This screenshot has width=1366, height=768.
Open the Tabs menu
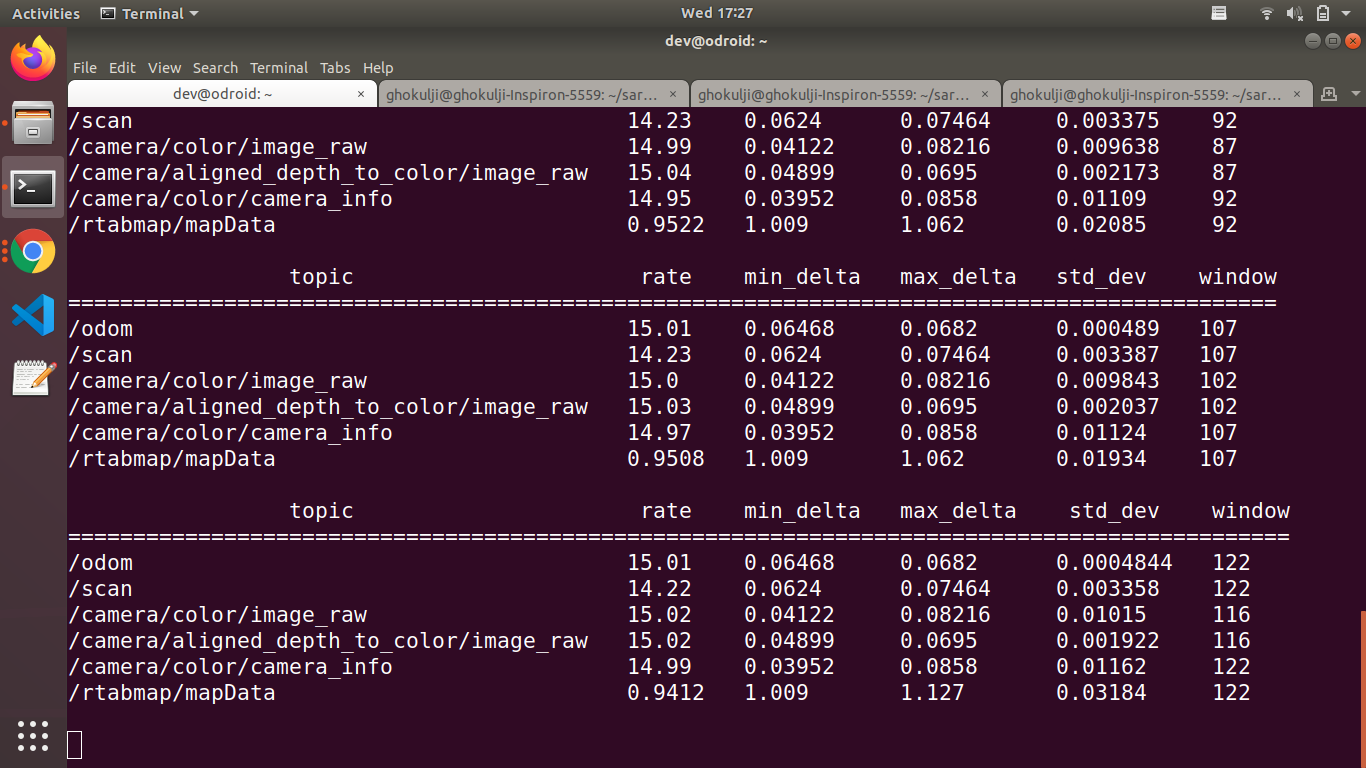coord(335,68)
